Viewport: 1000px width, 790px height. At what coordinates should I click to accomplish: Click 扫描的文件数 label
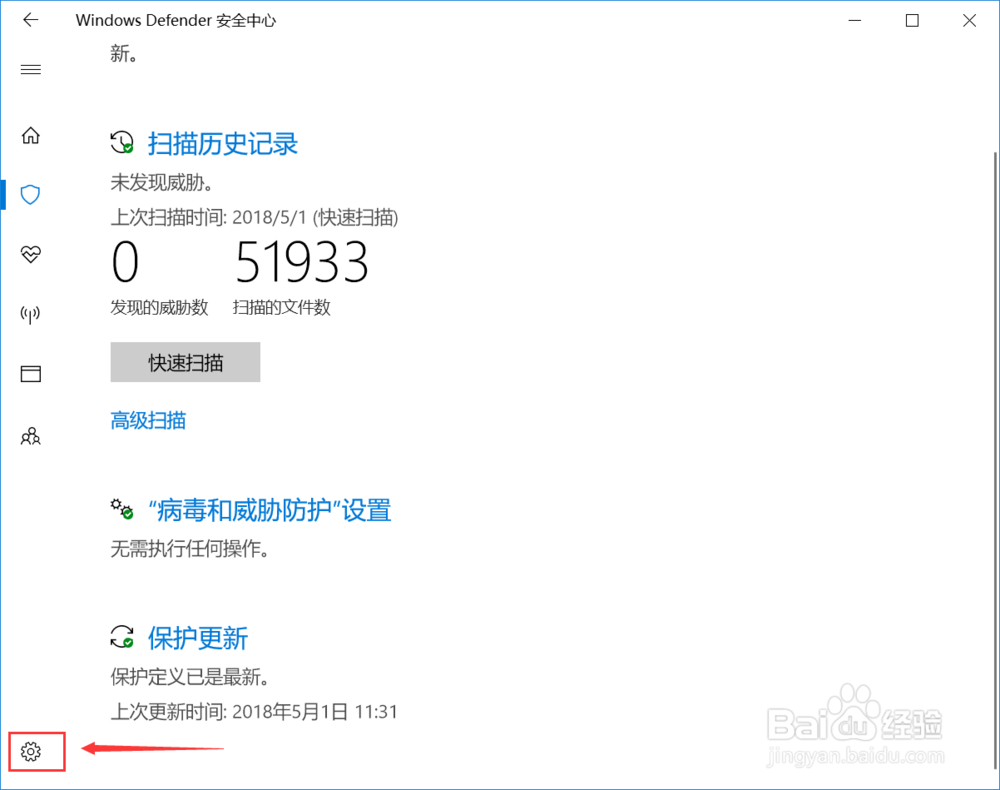pyautogui.click(x=282, y=307)
